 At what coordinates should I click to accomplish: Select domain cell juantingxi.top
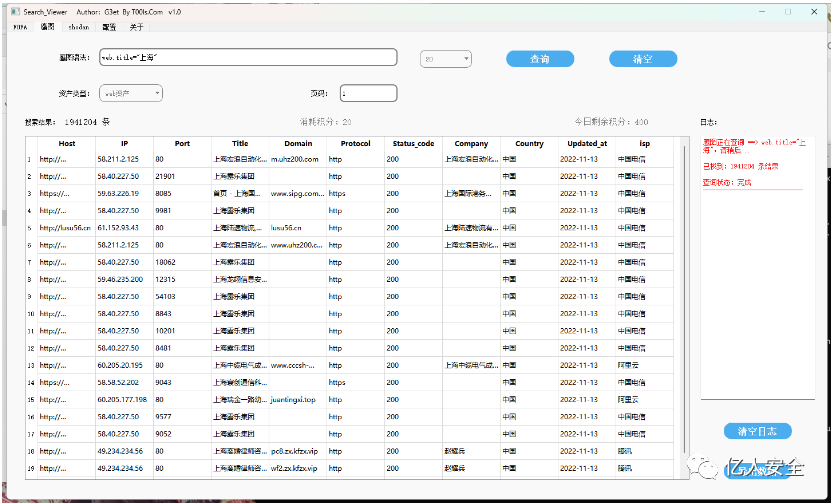298,400
